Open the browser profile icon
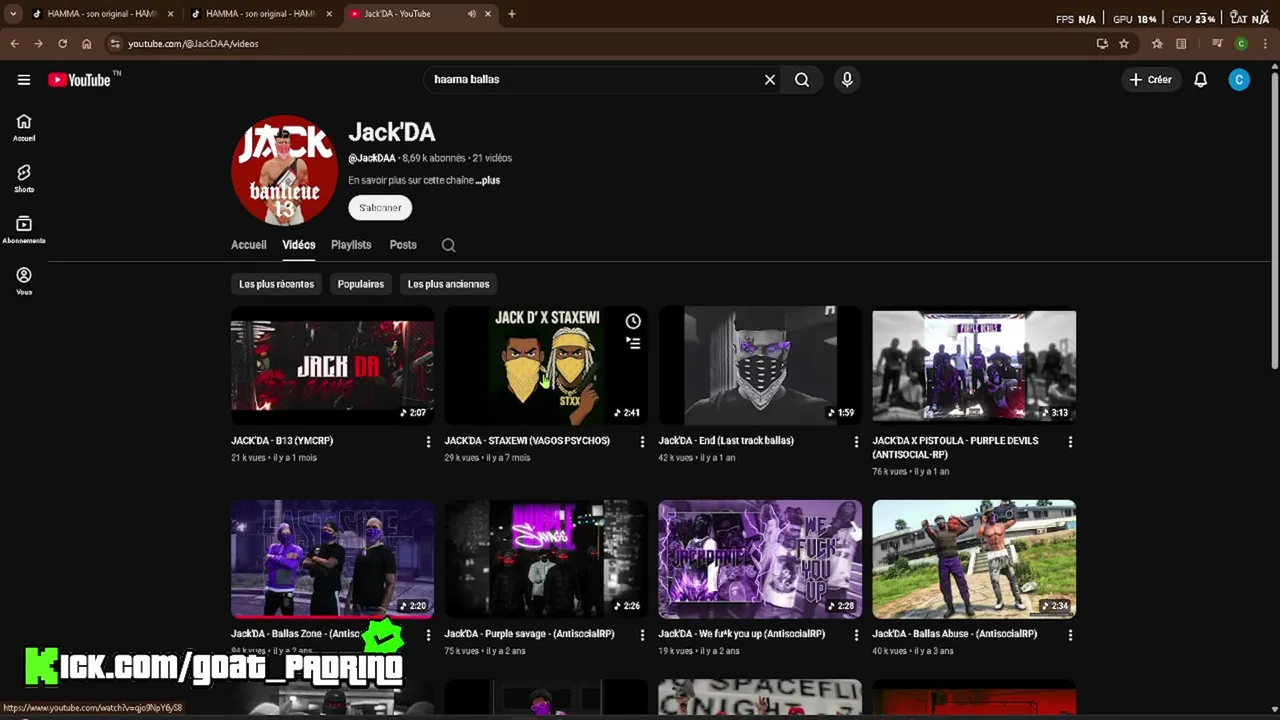 [x=1241, y=44]
